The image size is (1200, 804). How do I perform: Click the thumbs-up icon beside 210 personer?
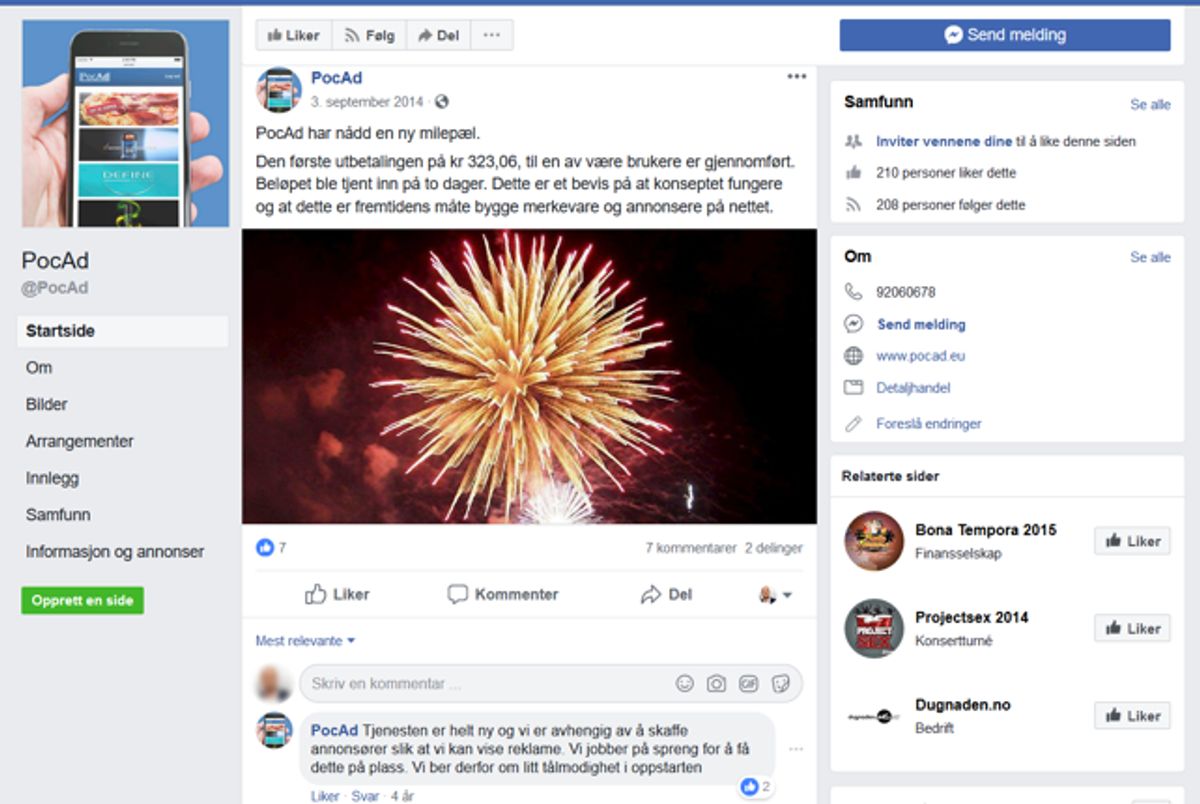coord(853,172)
